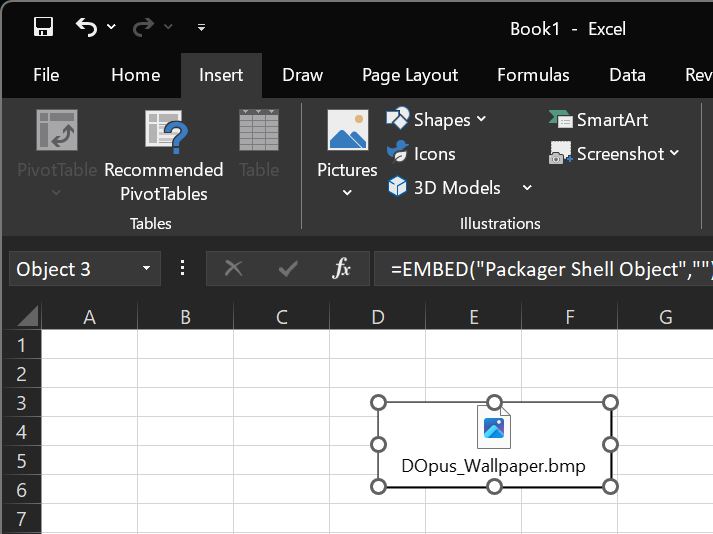Select row 3 header
The width and height of the screenshot is (713, 534).
pyautogui.click(x=21, y=403)
